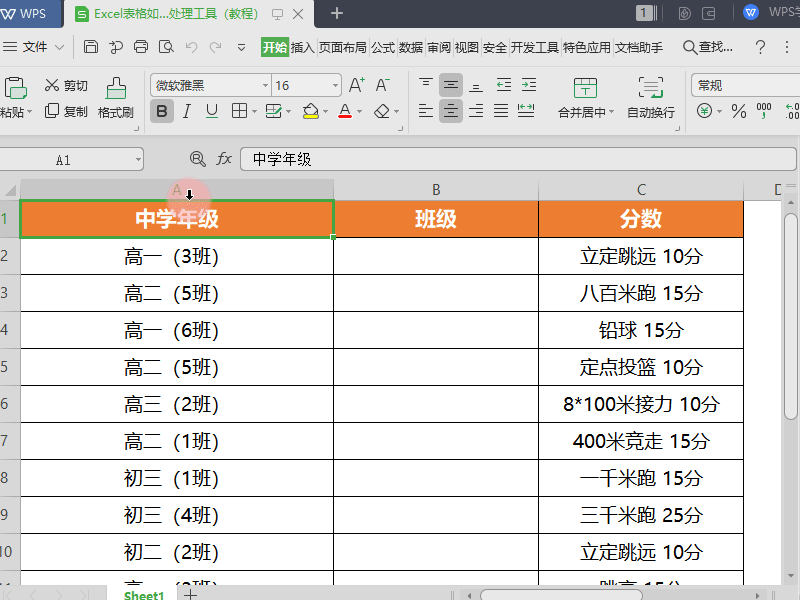The image size is (800, 600).
Task: Switch to the 页面布局 Page Layout tab
Action: click(x=343, y=47)
